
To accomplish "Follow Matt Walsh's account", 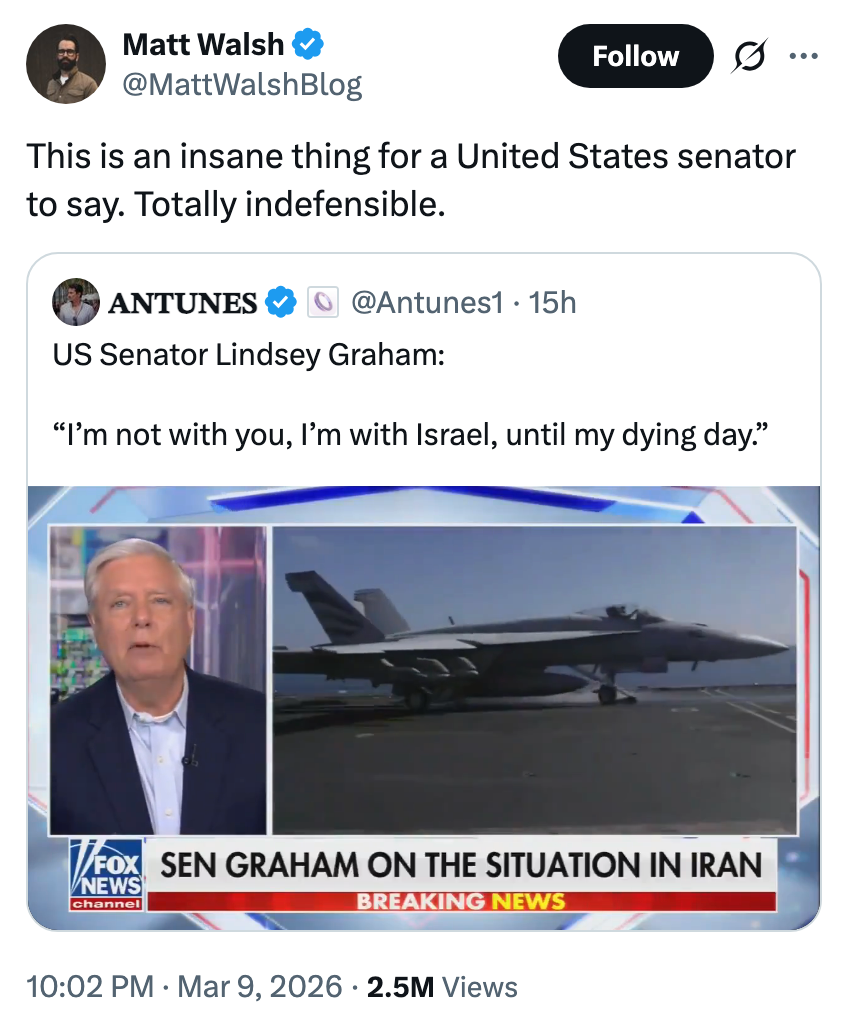I will click(635, 56).
